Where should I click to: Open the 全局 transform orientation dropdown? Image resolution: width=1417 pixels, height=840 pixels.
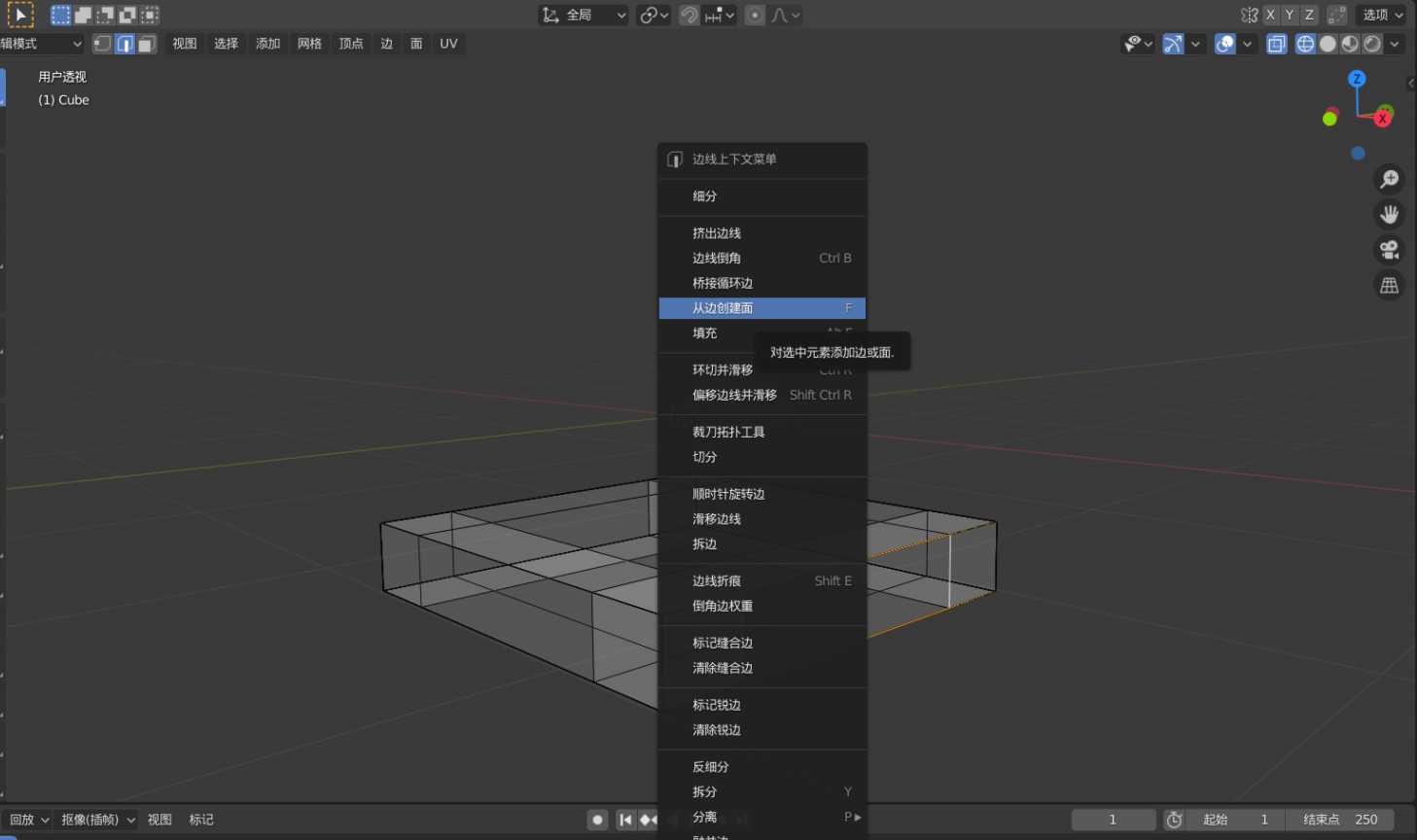click(584, 15)
